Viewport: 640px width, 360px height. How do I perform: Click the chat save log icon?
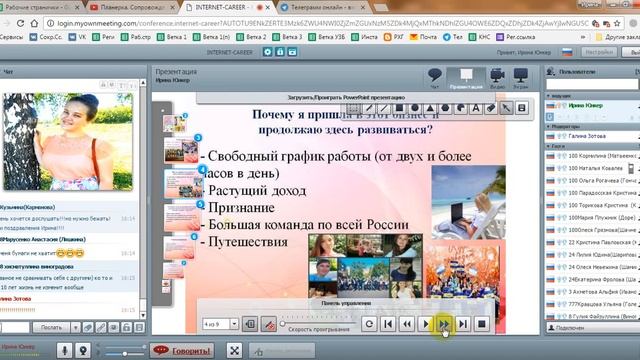(x=140, y=327)
